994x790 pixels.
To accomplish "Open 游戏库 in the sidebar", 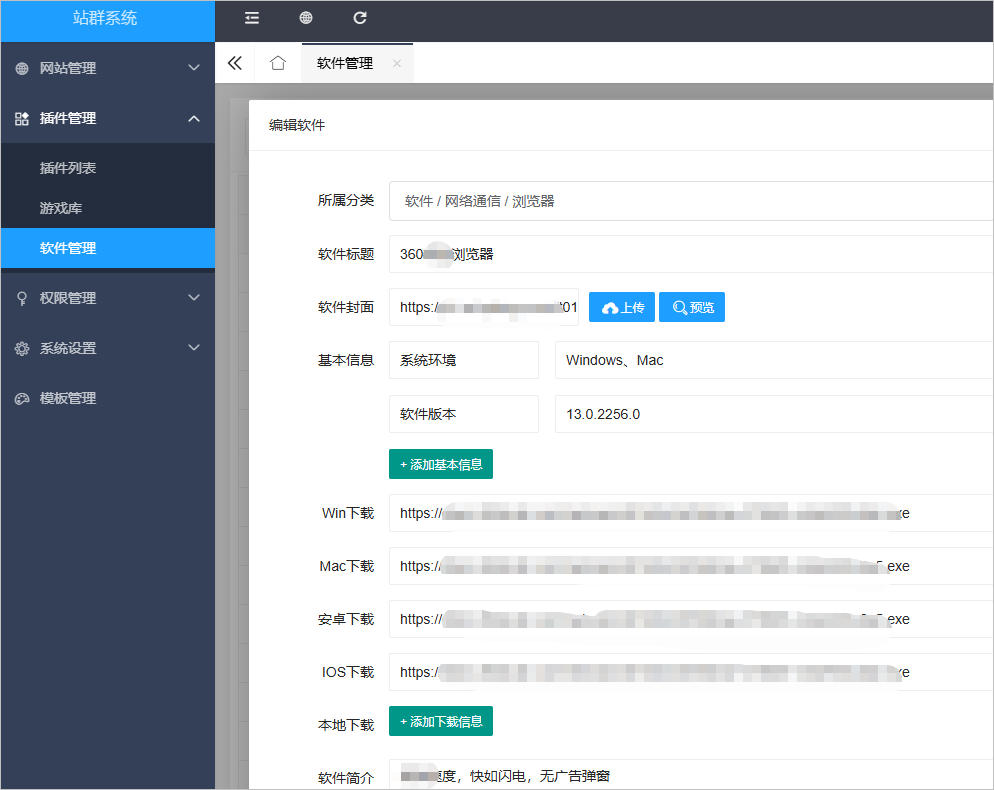I will (108, 208).
